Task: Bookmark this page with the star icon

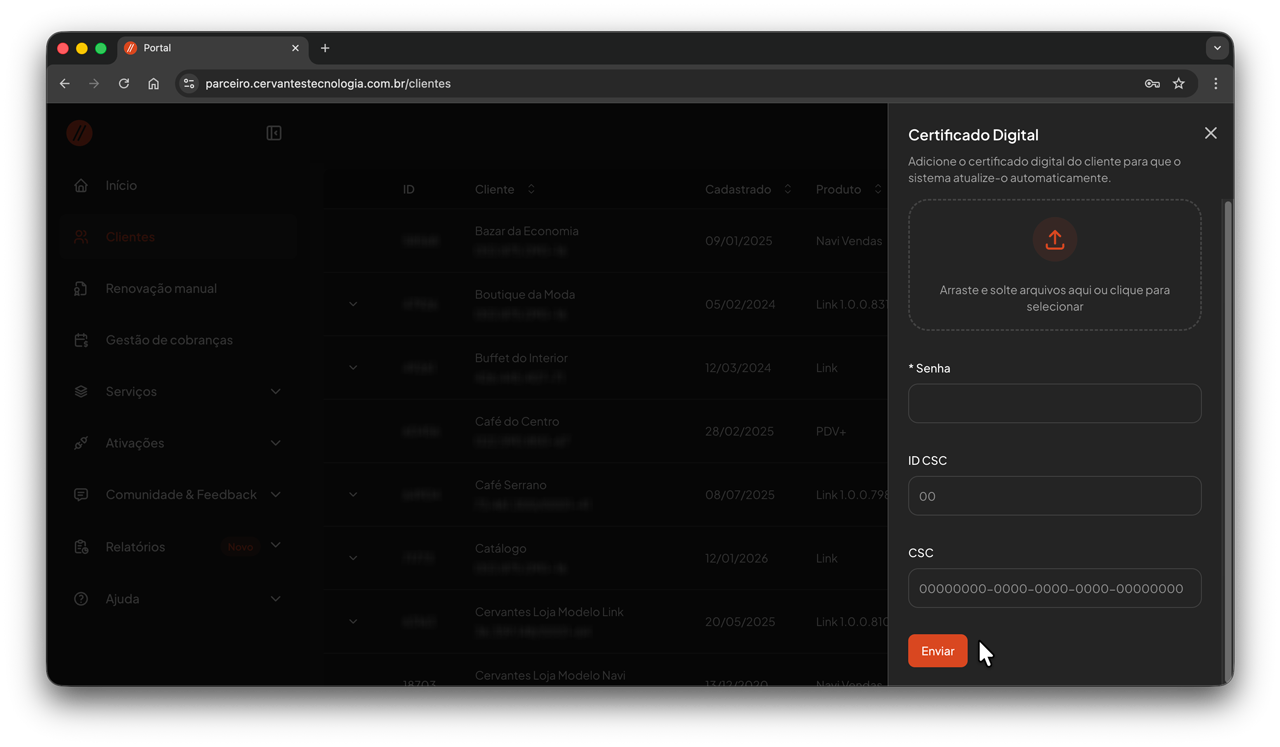Action: pyautogui.click(x=1179, y=84)
